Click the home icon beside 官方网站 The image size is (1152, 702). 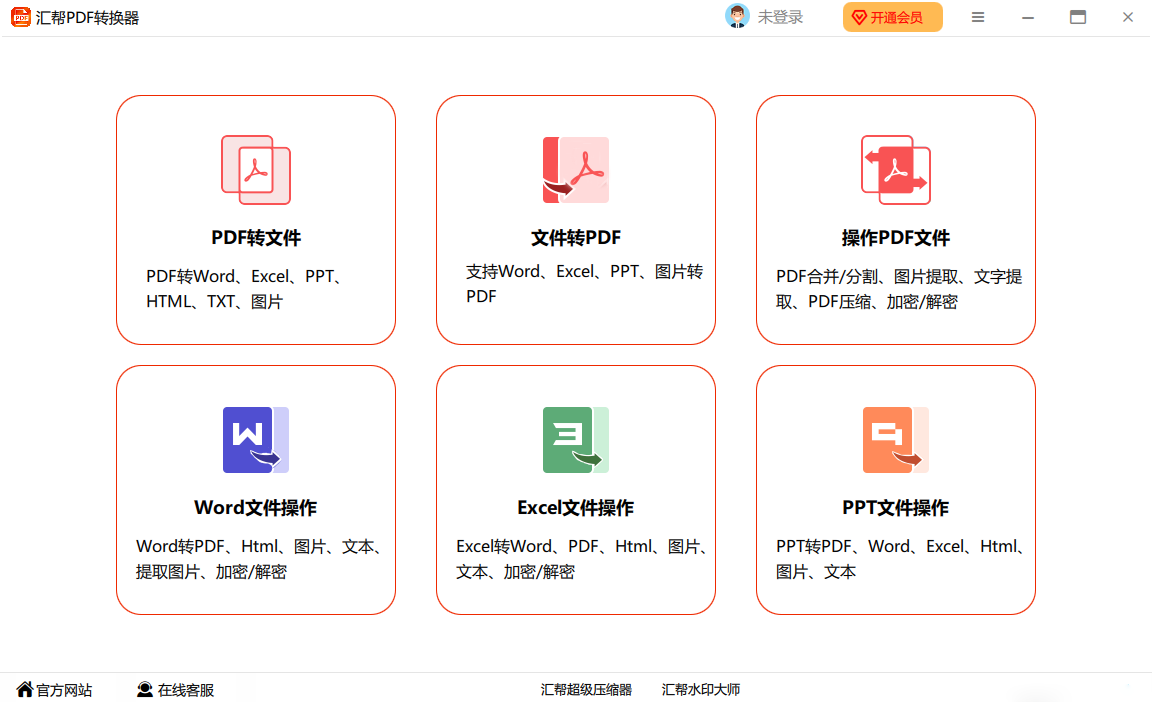coord(25,689)
